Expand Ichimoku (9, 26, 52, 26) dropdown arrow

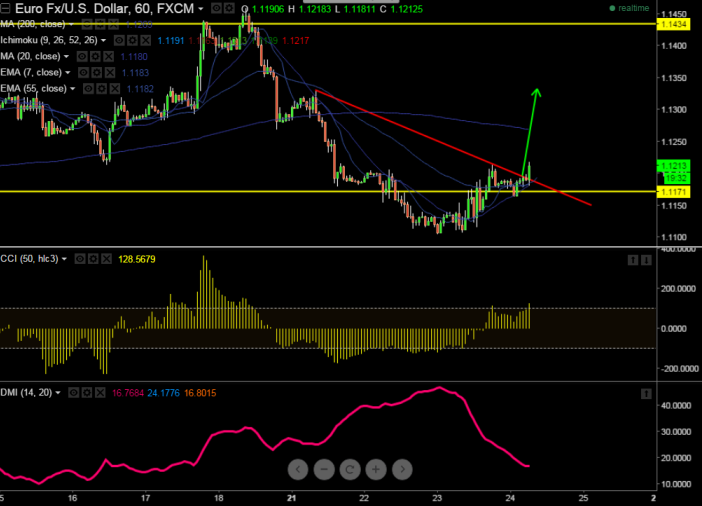(103, 40)
